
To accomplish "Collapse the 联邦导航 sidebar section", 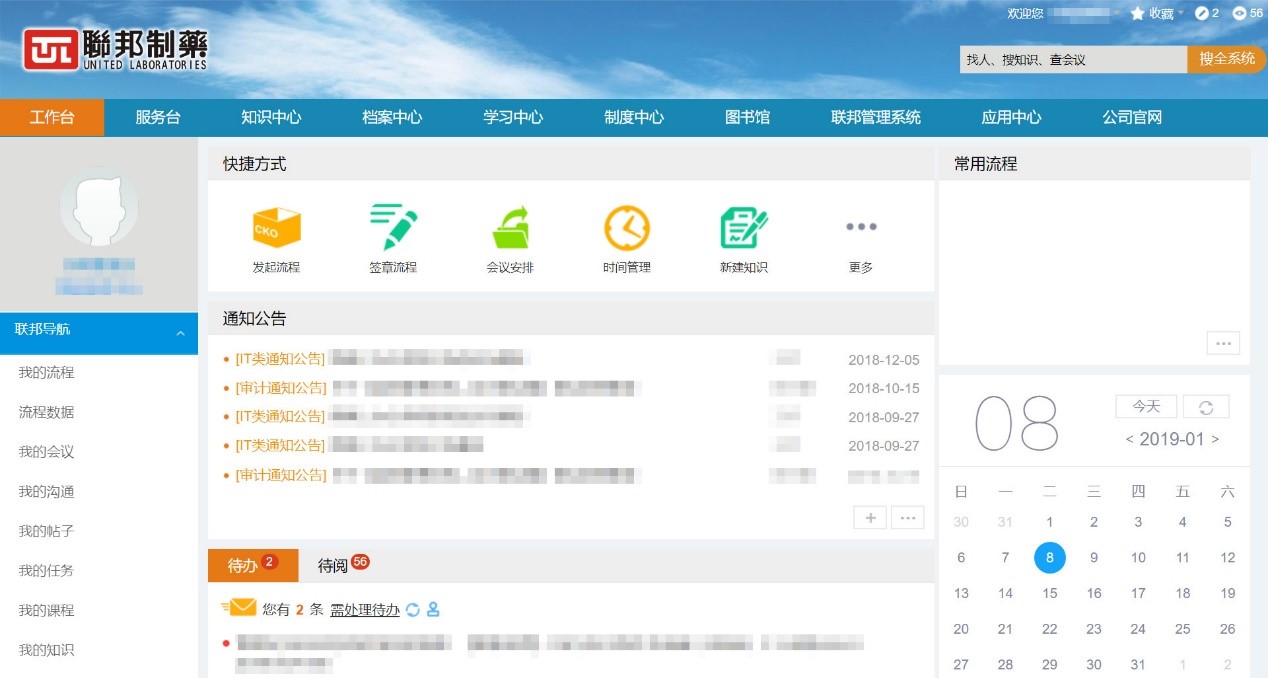I will [180, 334].
